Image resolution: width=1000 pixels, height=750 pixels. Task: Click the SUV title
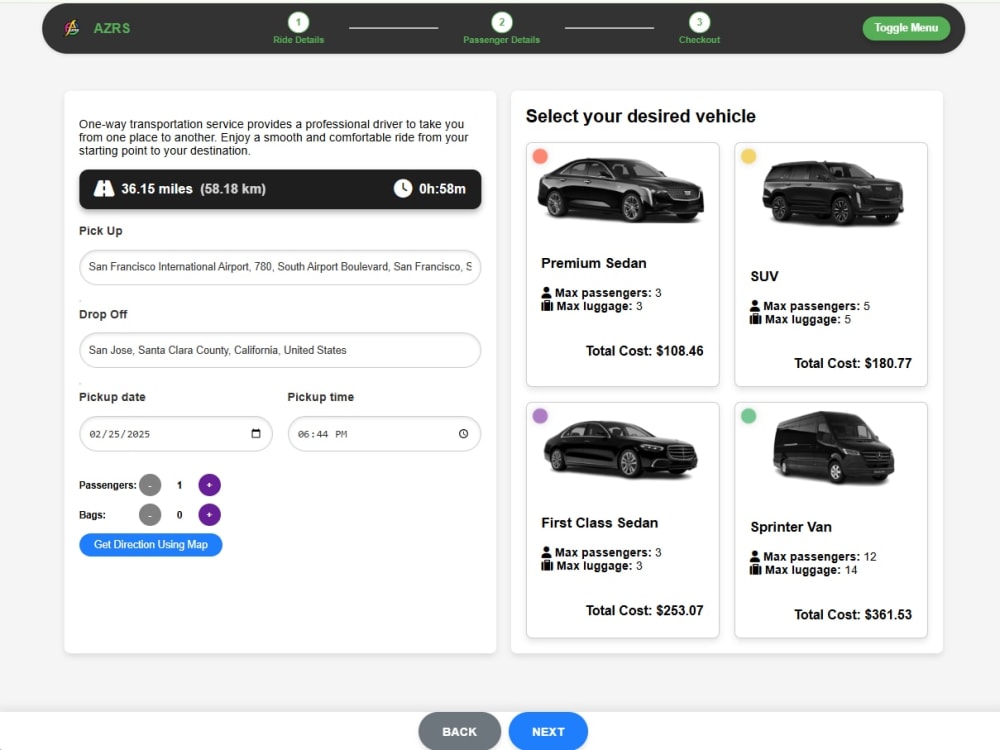[764, 276]
